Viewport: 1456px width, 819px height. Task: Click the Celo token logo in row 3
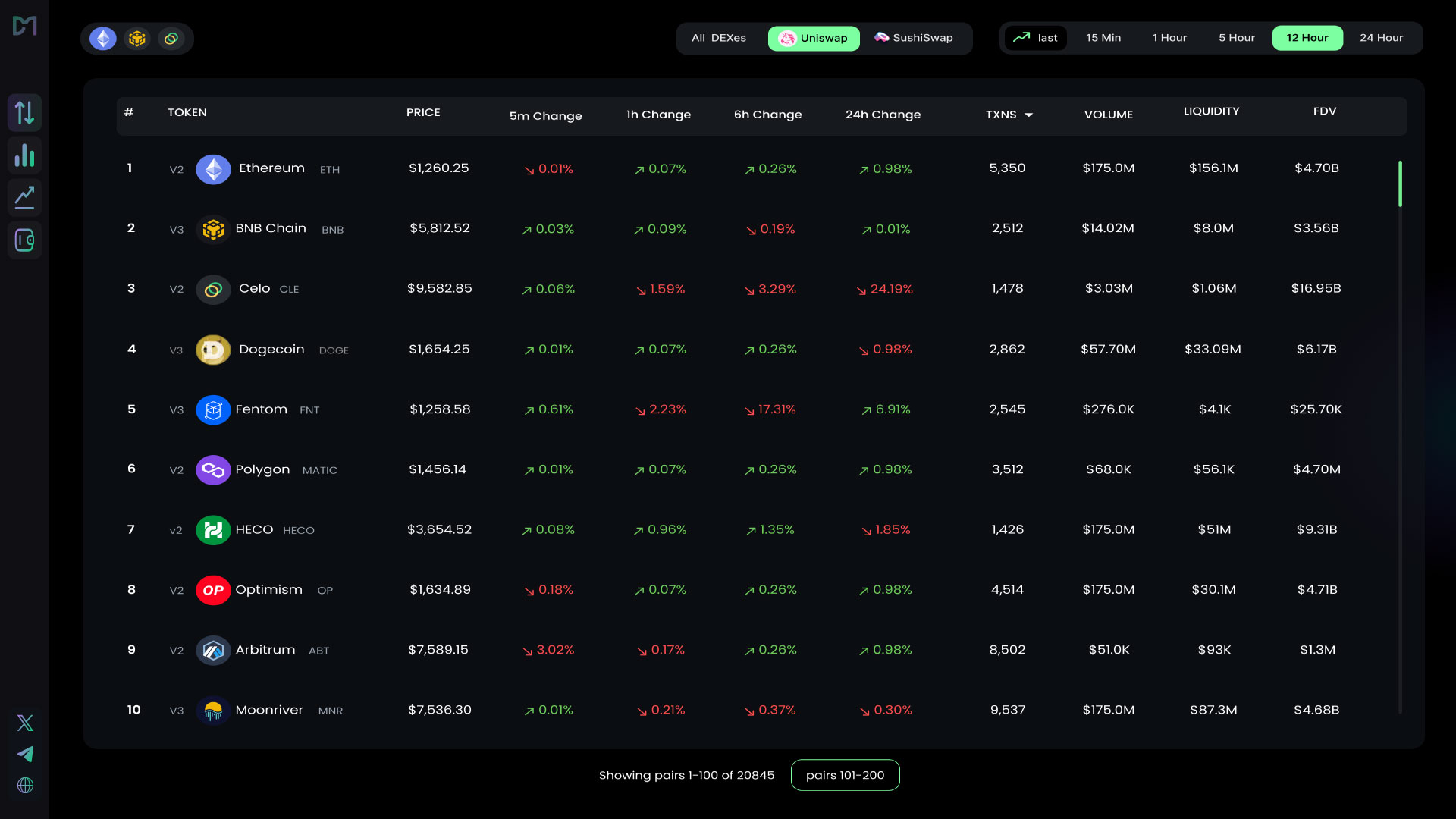[213, 289]
